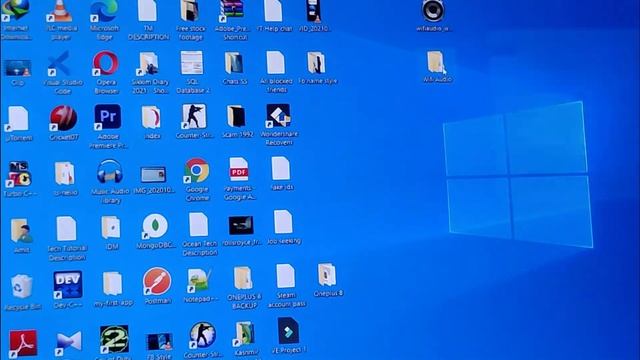Select the Payments-Google PDF file
This screenshot has width=640, height=360.
click(x=239, y=170)
